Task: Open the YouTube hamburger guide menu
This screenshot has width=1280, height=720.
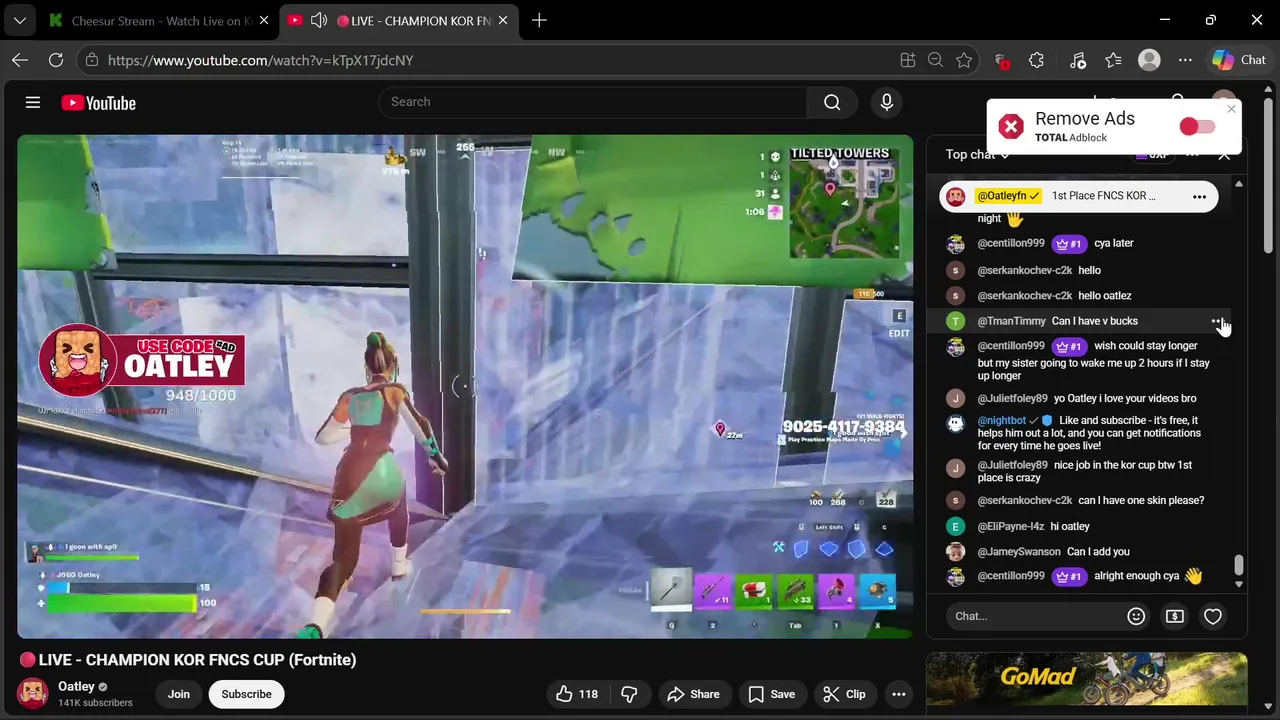Action: coord(33,102)
